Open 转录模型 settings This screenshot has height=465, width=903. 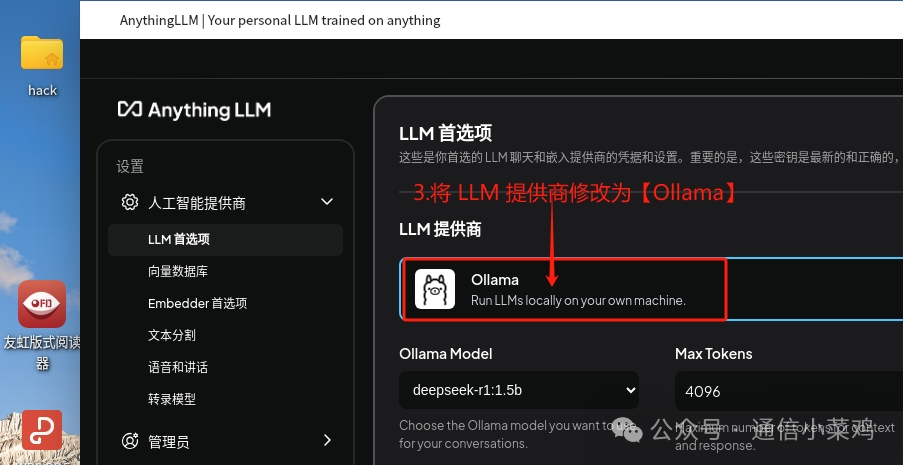pyautogui.click(x=172, y=399)
